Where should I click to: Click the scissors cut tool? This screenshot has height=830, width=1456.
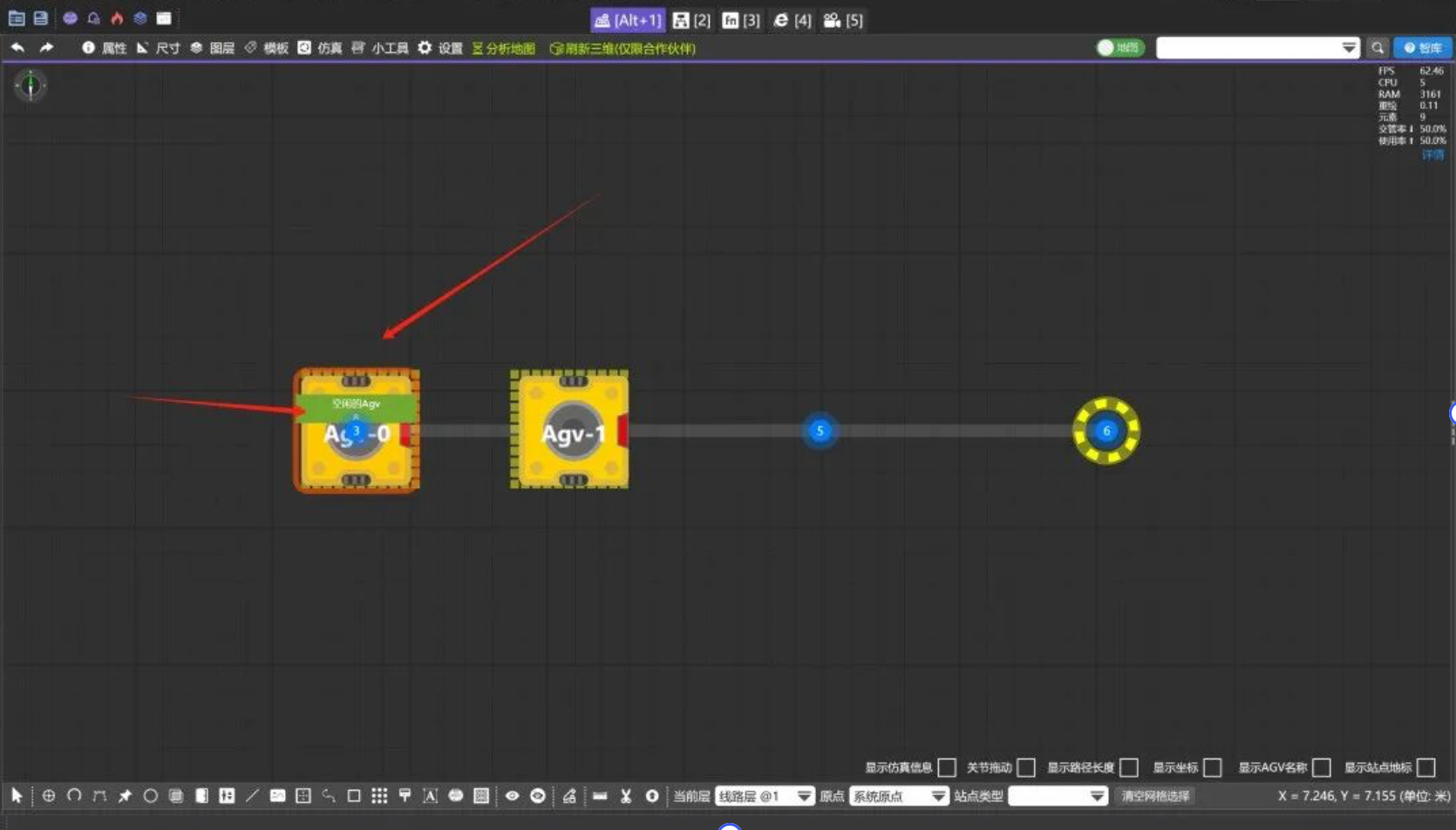pyautogui.click(x=626, y=795)
